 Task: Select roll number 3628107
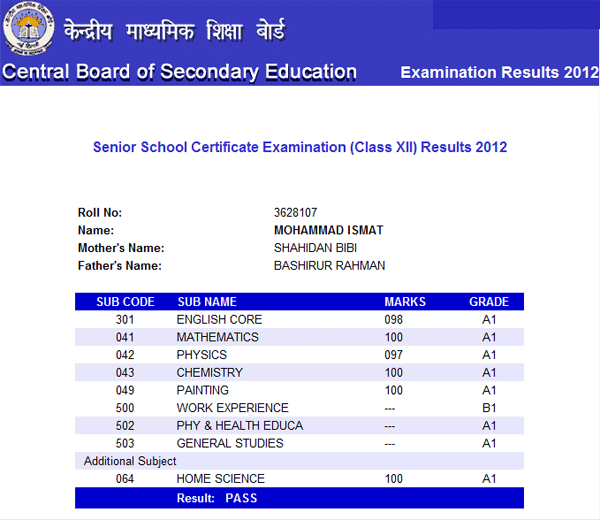tap(295, 213)
